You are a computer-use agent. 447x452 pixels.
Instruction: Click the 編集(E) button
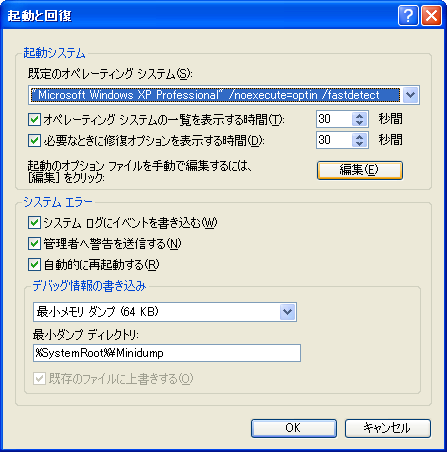360,170
